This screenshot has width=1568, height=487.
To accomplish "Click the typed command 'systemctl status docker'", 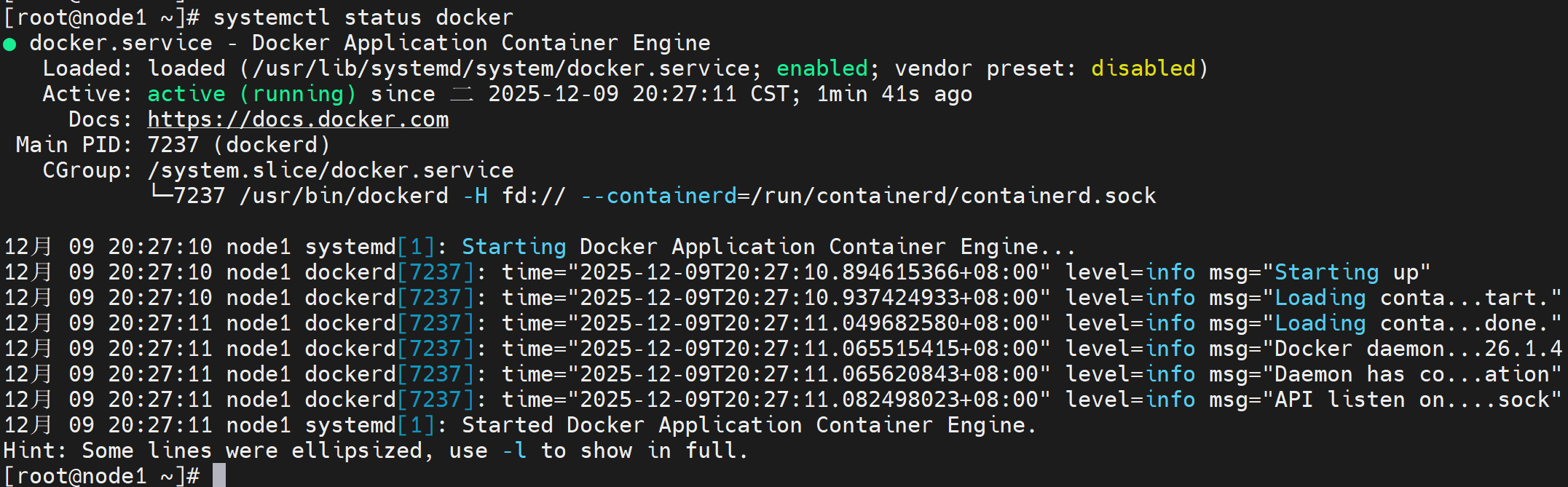I will (x=363, y=17).
